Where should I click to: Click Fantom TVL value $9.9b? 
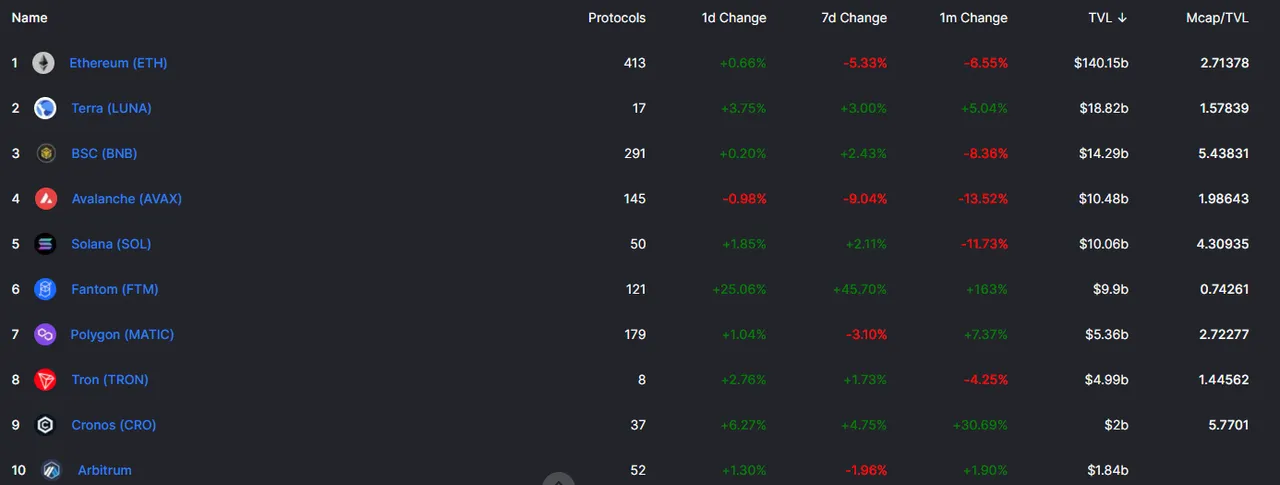1111,289
